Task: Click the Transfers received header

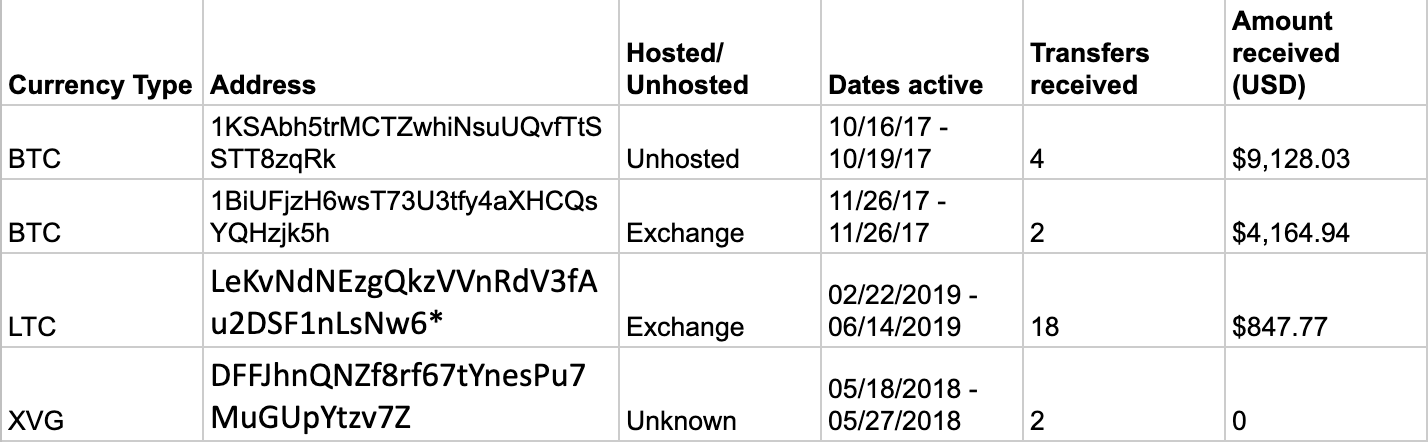Action: click(x=1089, y=68)
